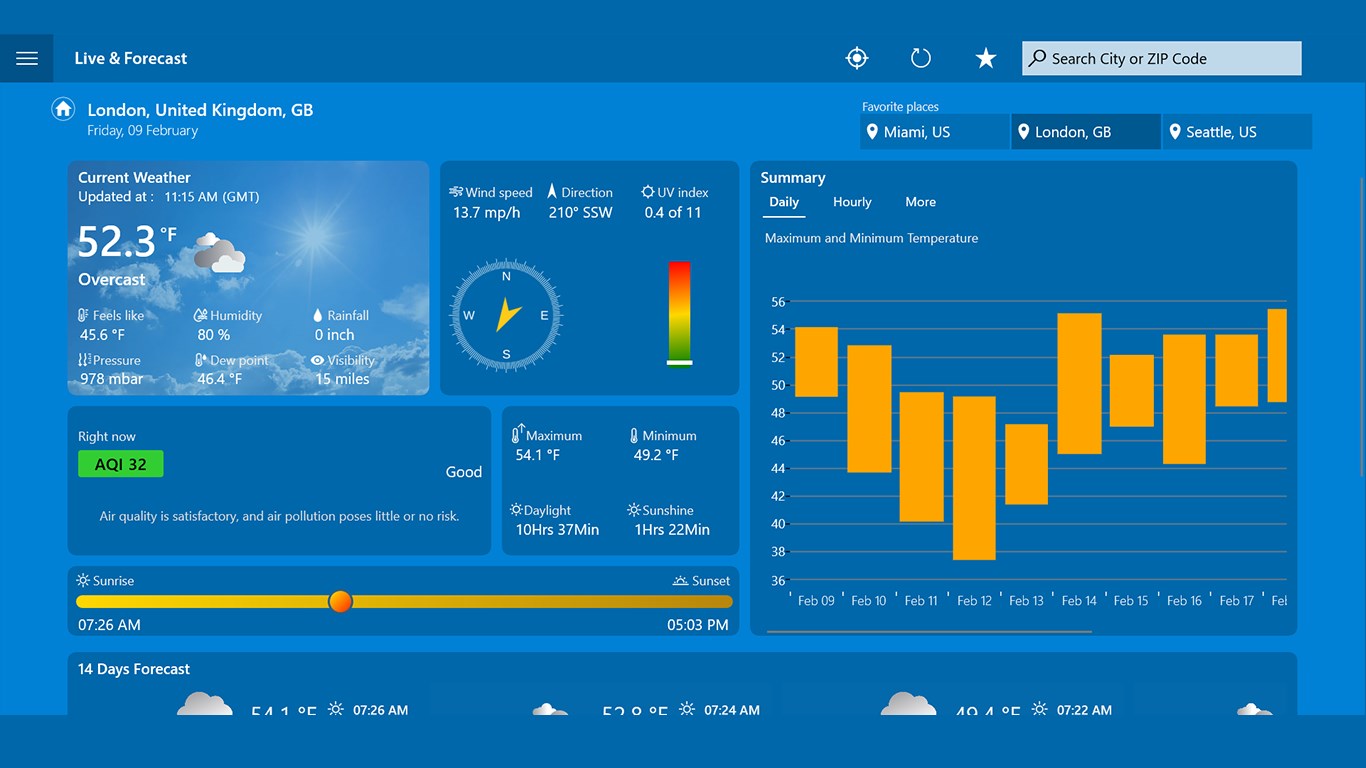Select the Miami, US favorite place
The height and width of the screenshot is (768, 1366).
click(x=933, y=131)
